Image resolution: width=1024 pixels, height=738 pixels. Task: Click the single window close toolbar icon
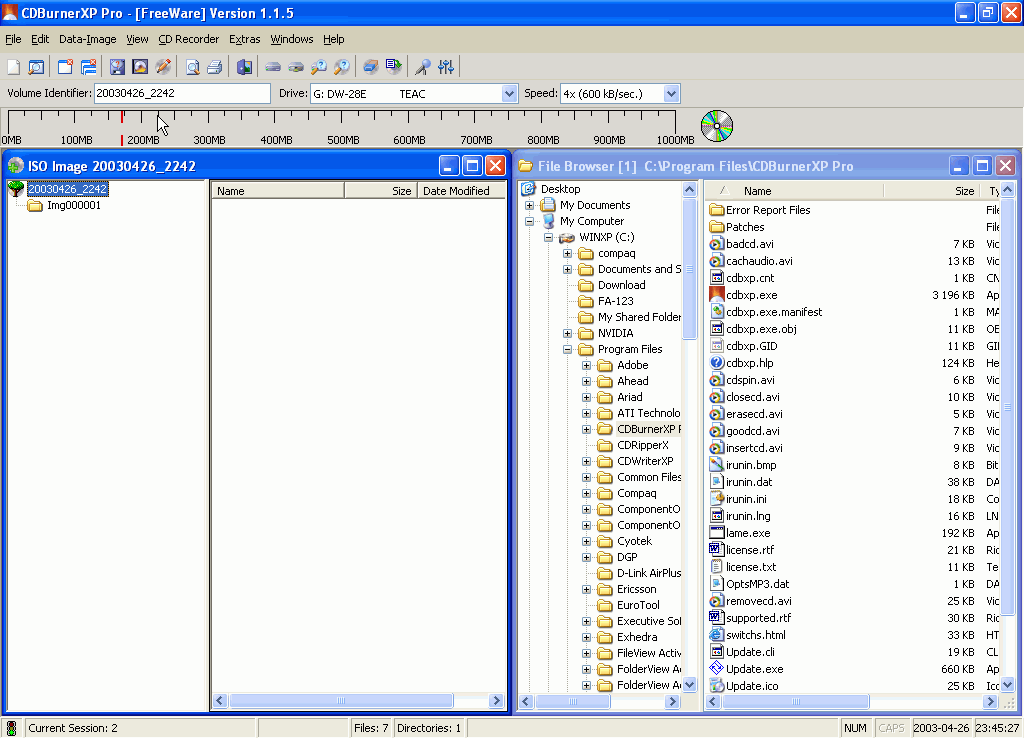tap(65, 67)
